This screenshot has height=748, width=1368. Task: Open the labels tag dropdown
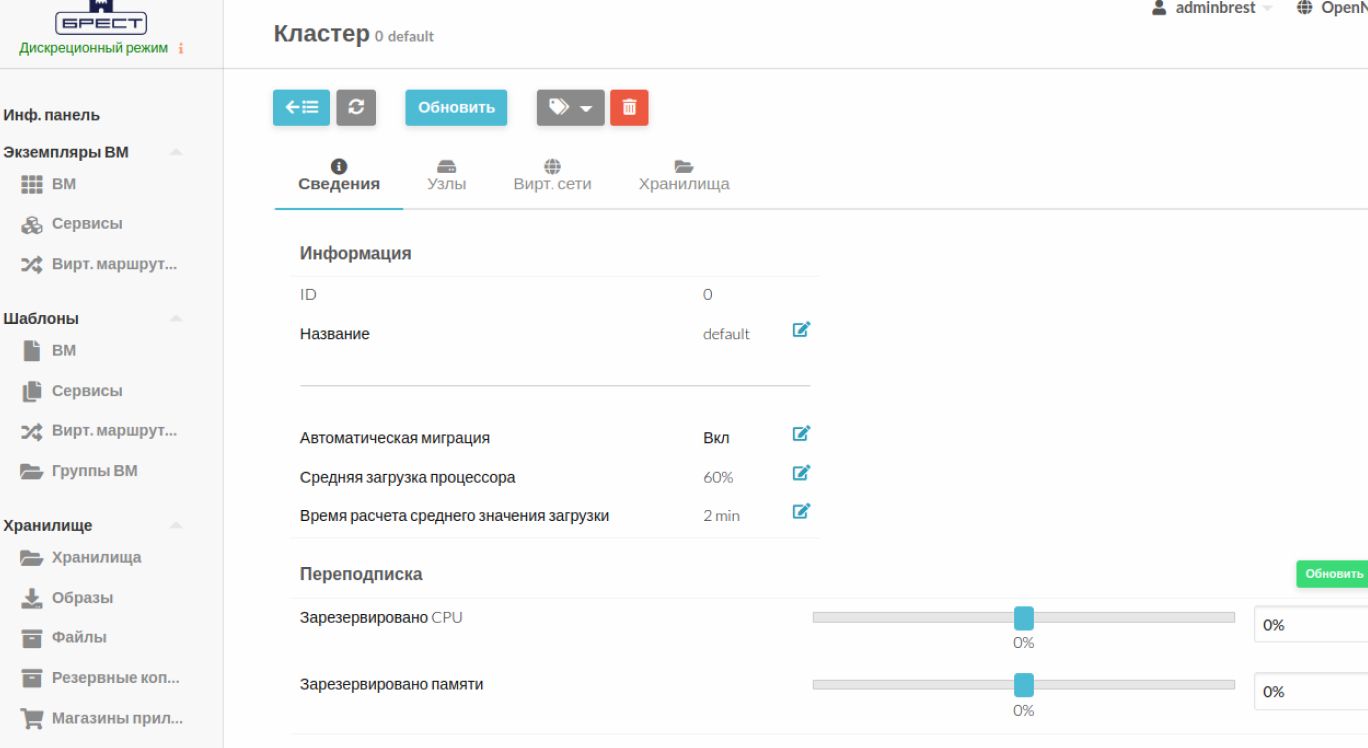(x=570, y=108)
